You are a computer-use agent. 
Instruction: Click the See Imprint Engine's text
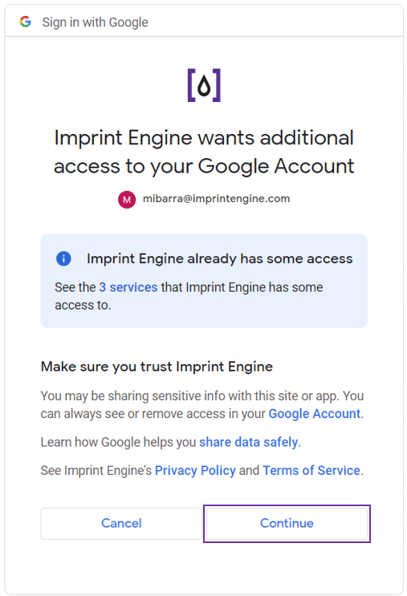click(x=96, y=471)
